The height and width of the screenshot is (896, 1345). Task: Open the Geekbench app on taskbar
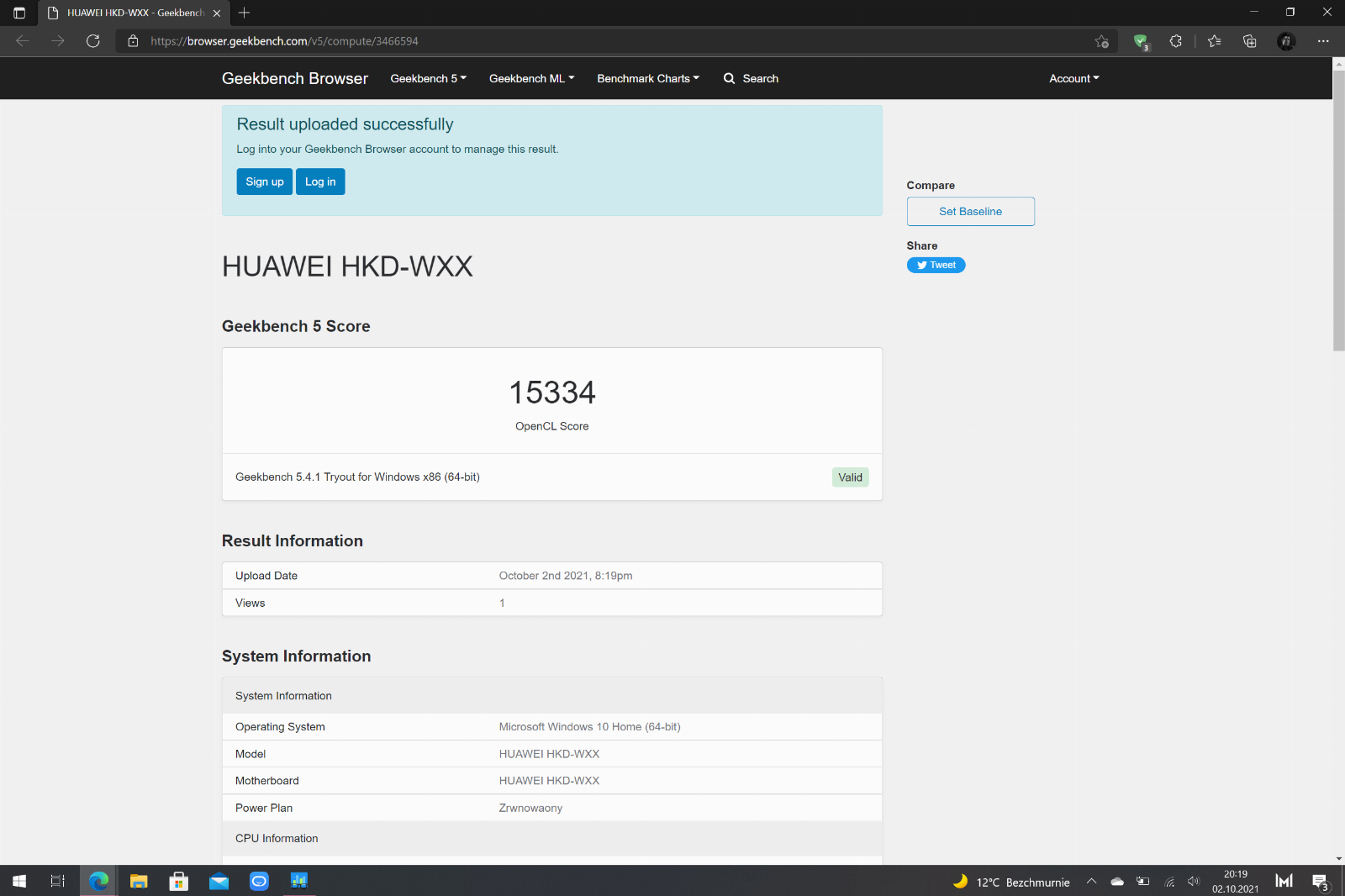(299, 881)
